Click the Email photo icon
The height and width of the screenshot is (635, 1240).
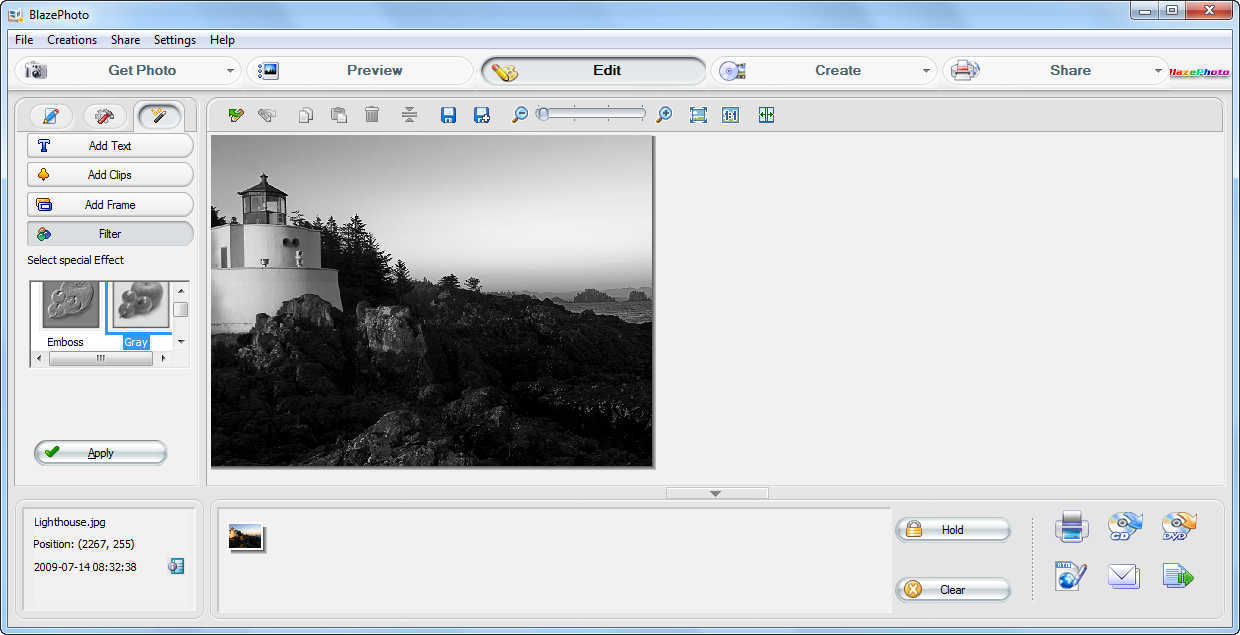[x=1124, y=577]
